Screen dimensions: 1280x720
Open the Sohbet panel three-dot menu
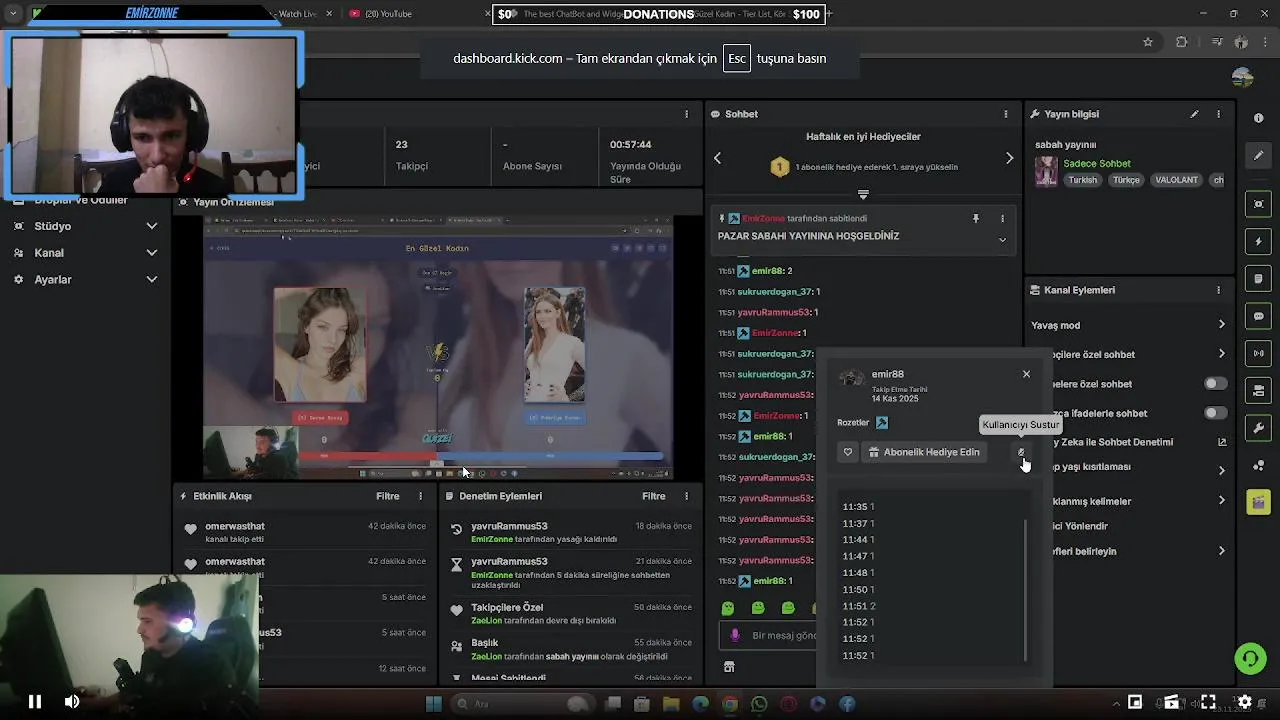1005,114
